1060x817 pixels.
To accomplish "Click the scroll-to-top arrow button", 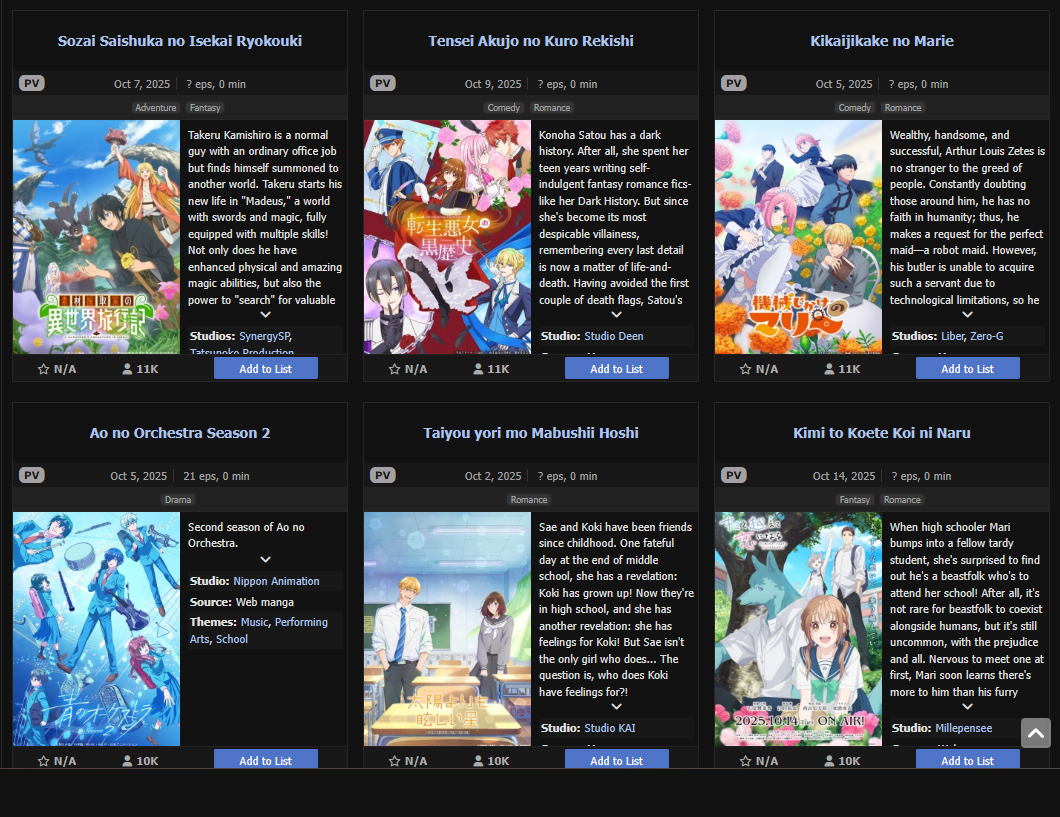I will (1036, 733).
